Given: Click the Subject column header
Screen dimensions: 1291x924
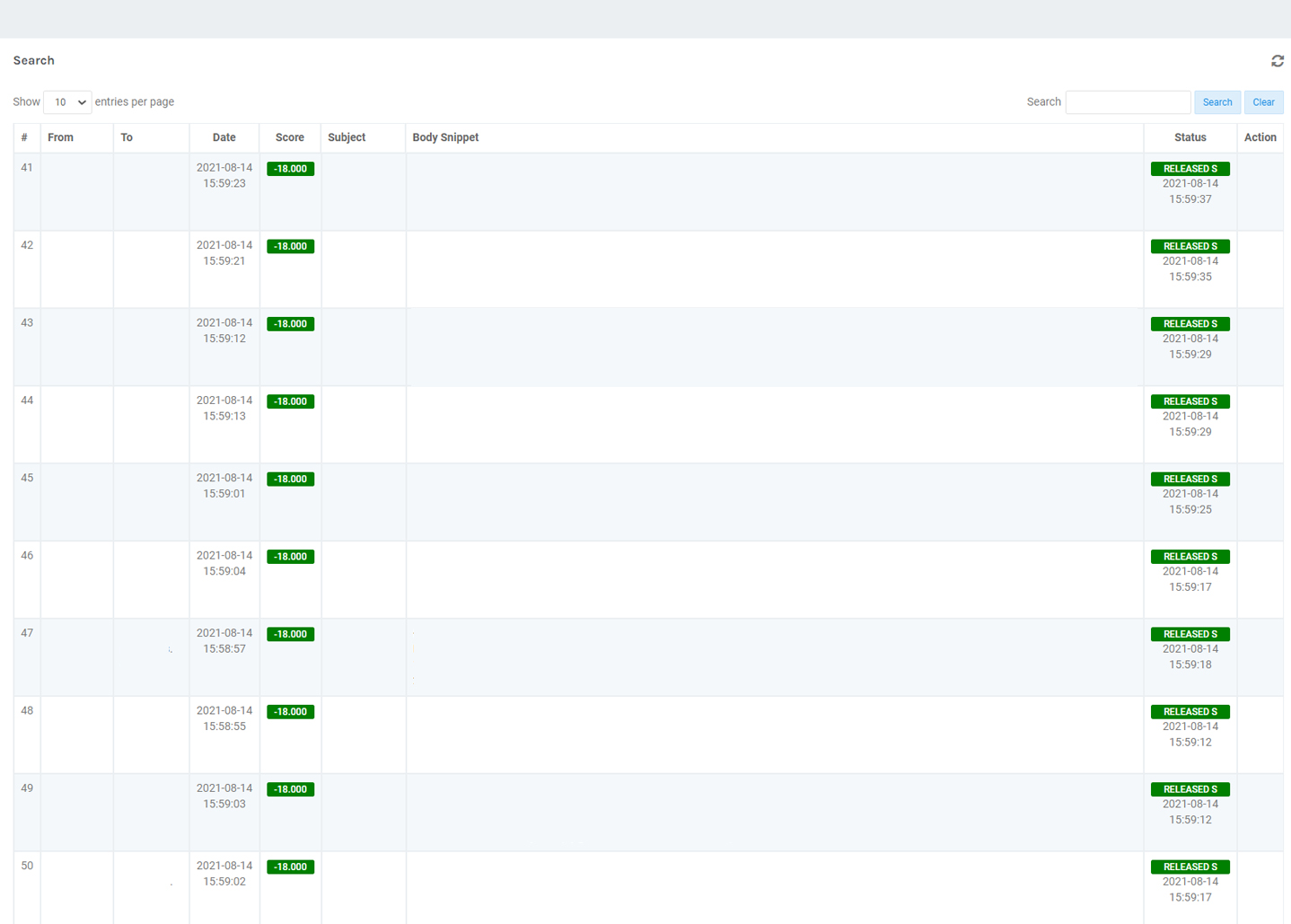Looking at the screenshot, I should tap(347, 137).
